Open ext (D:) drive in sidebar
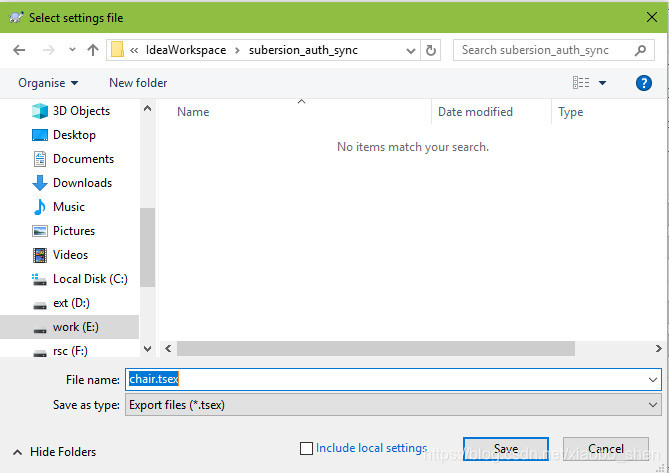This screenshot has height=473, width=669. pos(61,303)
